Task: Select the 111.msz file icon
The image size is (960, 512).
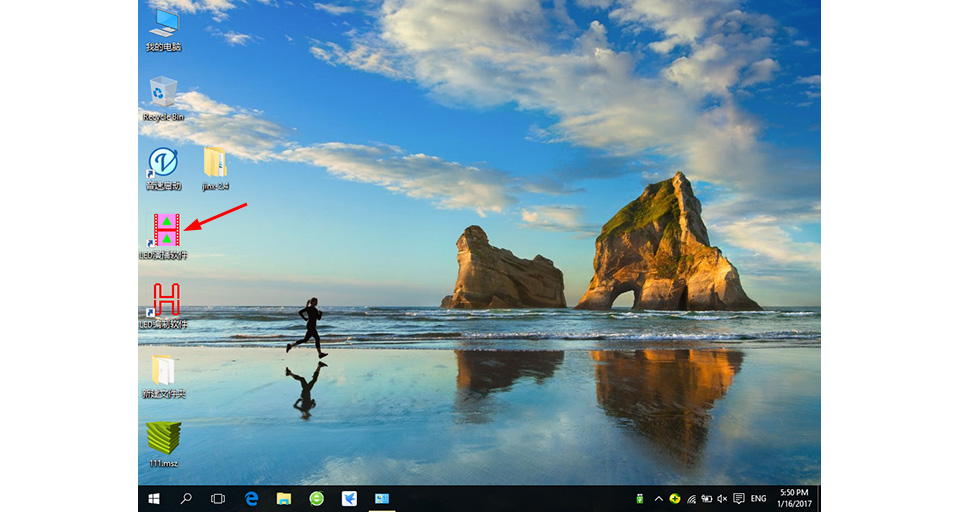Action: point(163,445)
